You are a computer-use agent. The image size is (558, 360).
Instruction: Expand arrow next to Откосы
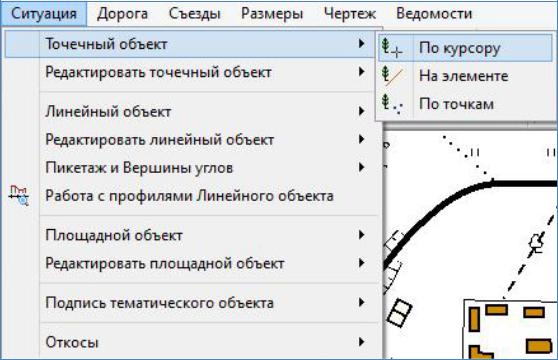(x=362, y=342)
